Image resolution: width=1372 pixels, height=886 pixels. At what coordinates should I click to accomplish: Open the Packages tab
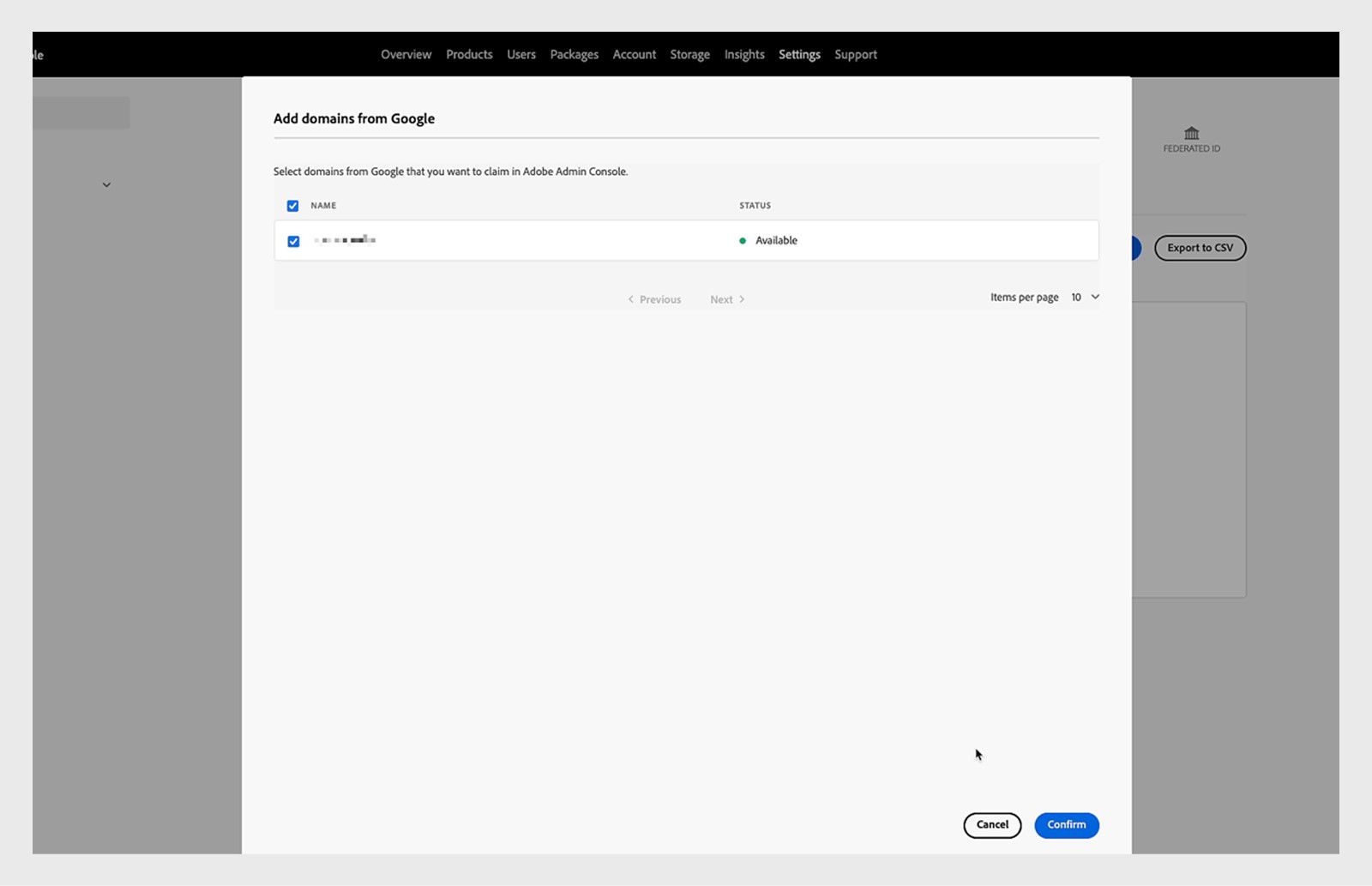click(x=575, y=55)
